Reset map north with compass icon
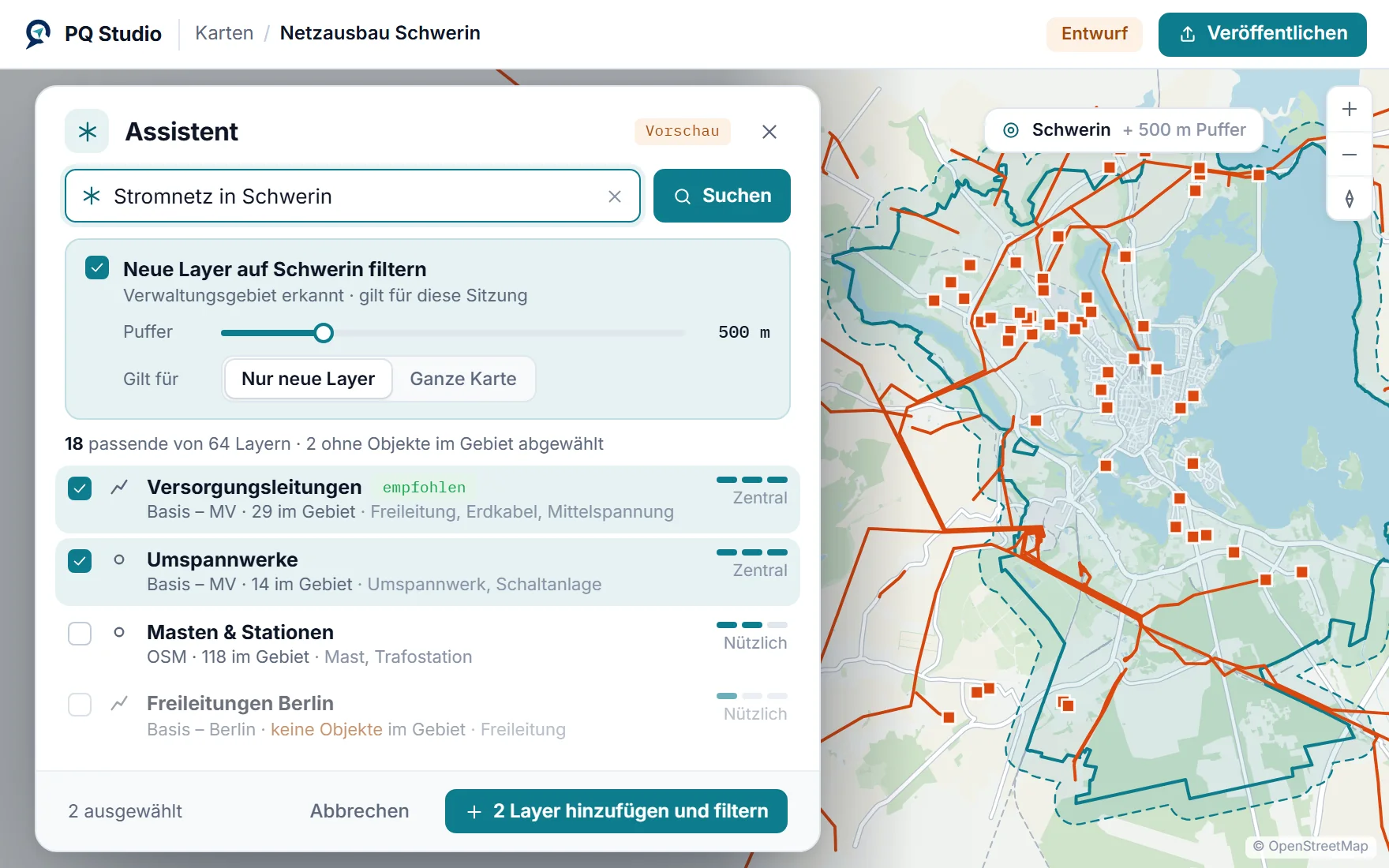Viewport: 1389px width, 868px height. (1350, 199)
